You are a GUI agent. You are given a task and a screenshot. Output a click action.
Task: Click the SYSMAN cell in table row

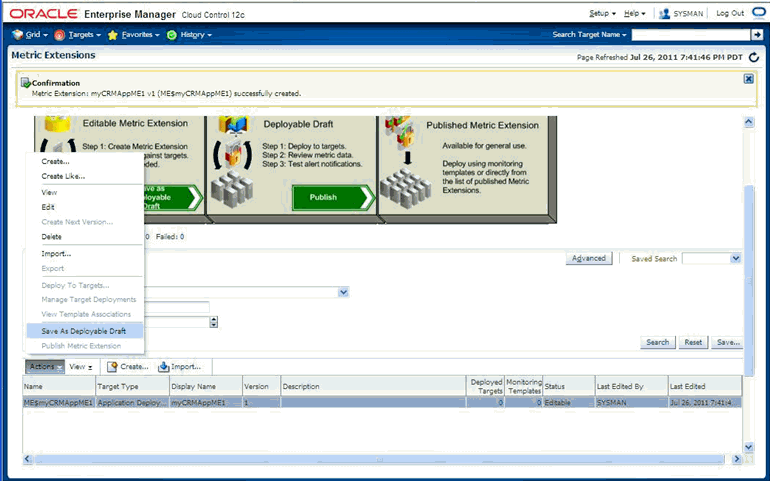(x=632, y=402)
